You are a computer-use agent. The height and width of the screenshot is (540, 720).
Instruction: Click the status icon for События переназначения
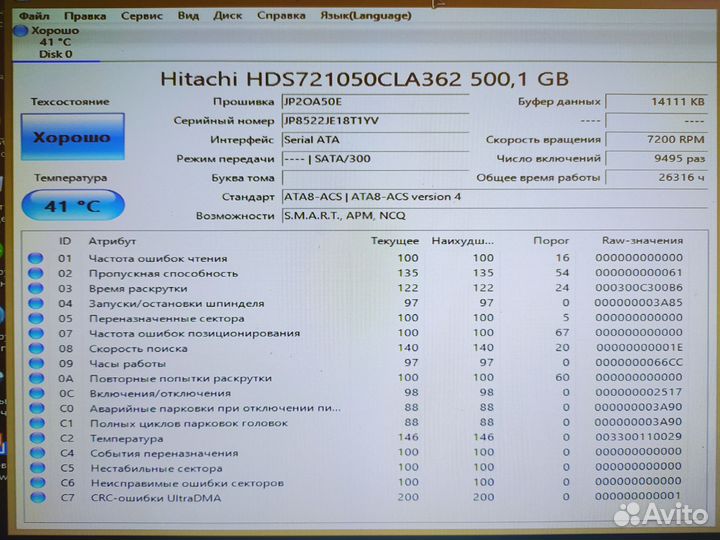38,453
